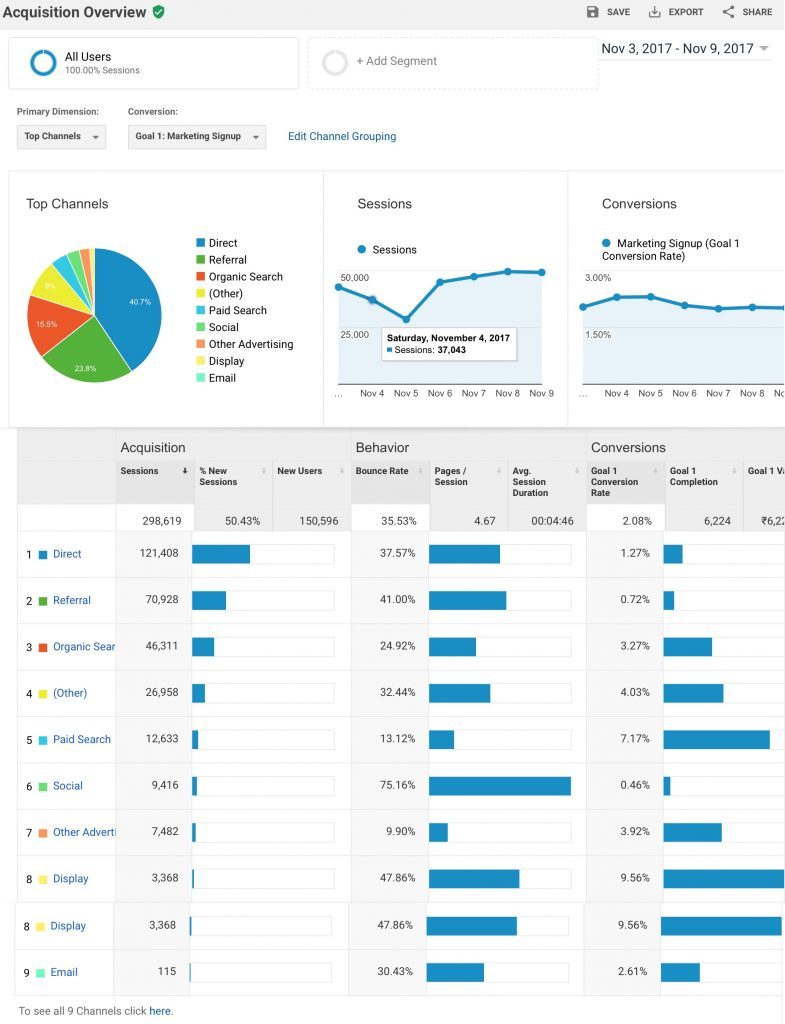The image size is (785, 1024).
Task: Click the Nov 5 data point on Sessions chart
Action: [x=406, y=319]
